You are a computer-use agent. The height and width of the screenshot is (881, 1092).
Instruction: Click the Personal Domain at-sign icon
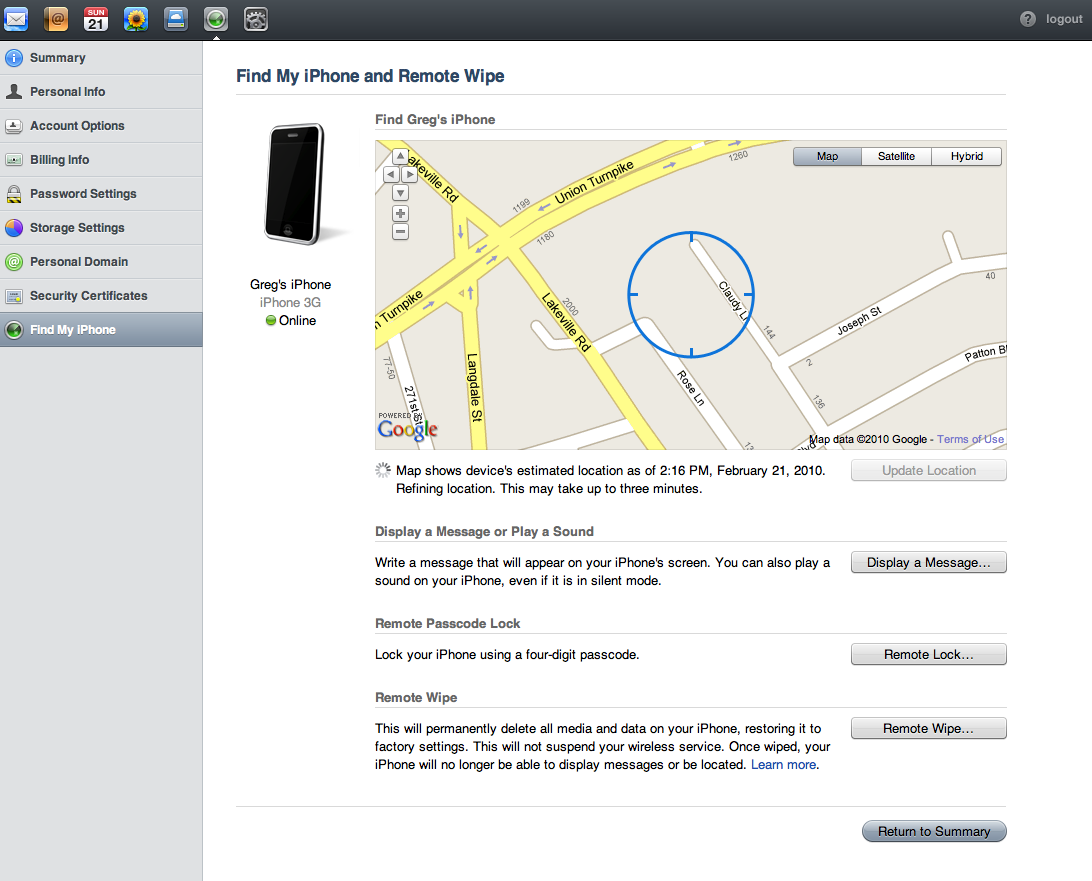14,262
